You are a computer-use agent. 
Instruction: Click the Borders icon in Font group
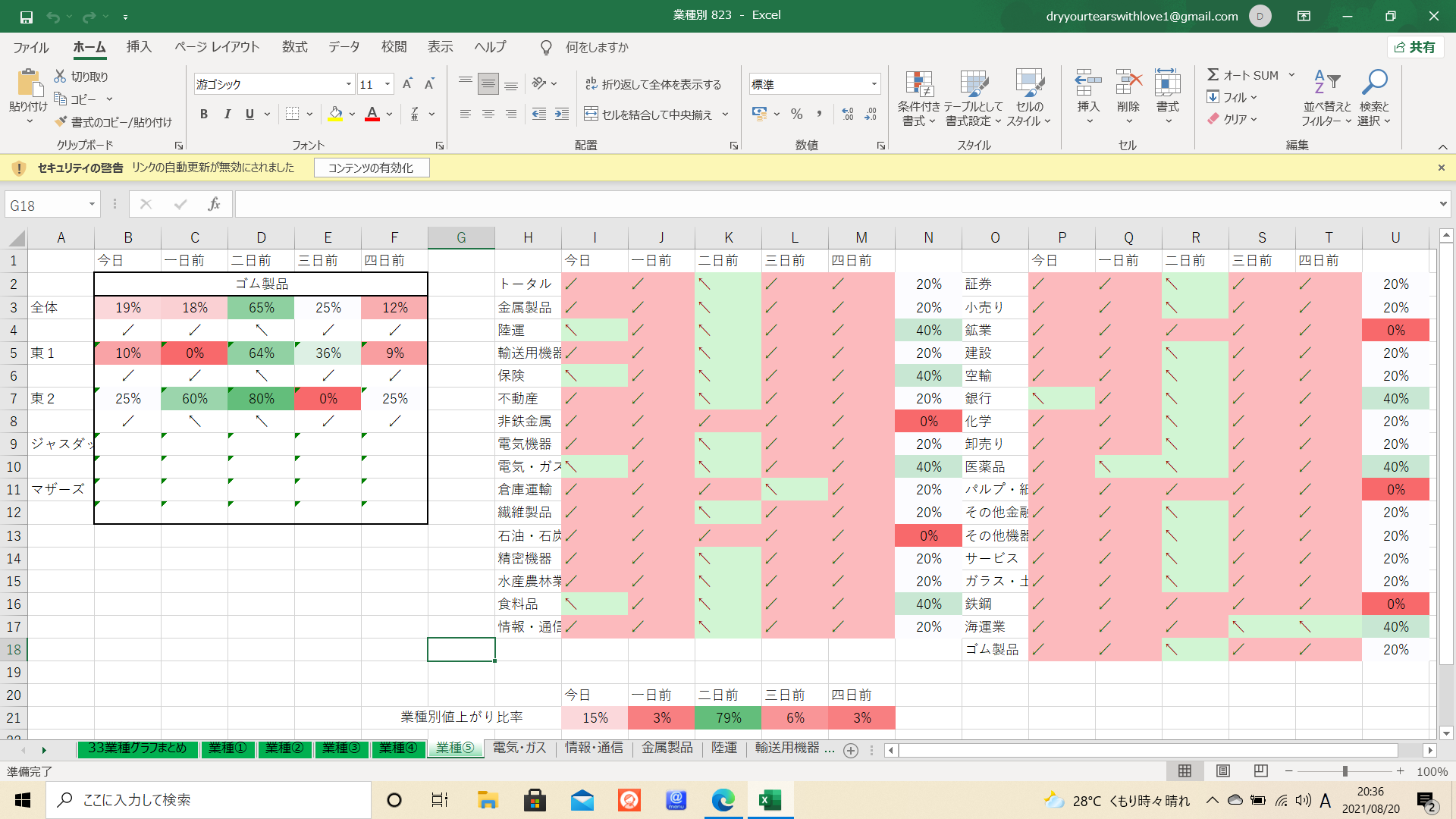pos(292,115)
